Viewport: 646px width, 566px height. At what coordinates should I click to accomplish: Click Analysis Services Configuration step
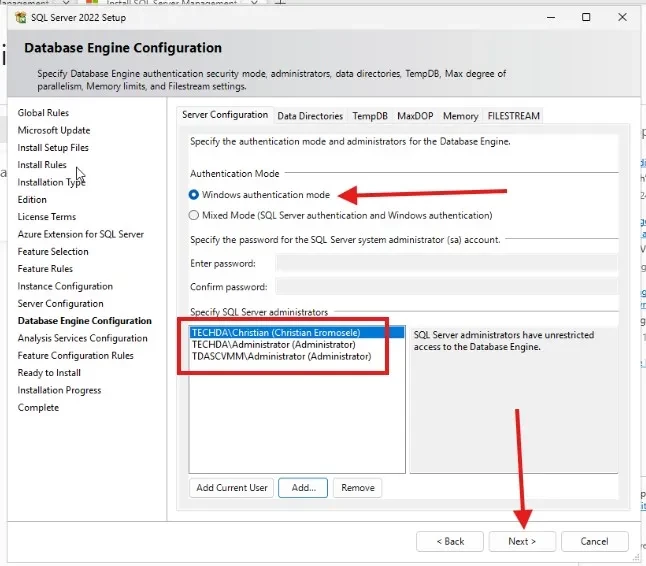(82, 338)
